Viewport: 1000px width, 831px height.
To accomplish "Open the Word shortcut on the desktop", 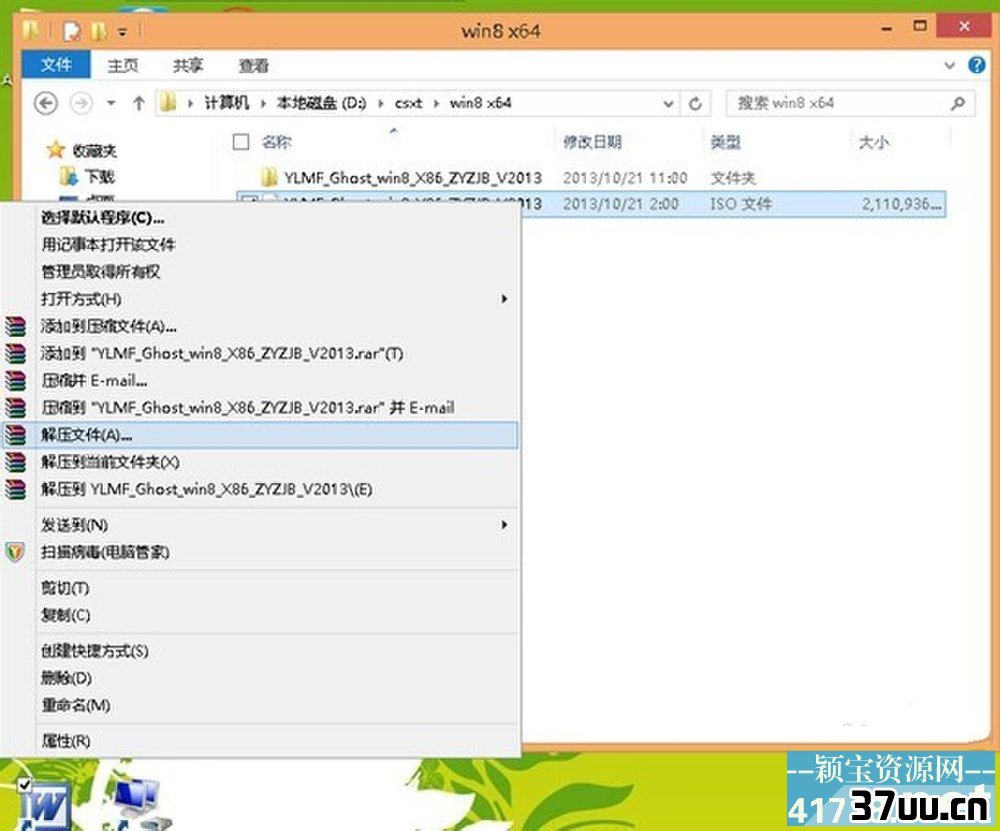I will (43, 804).
